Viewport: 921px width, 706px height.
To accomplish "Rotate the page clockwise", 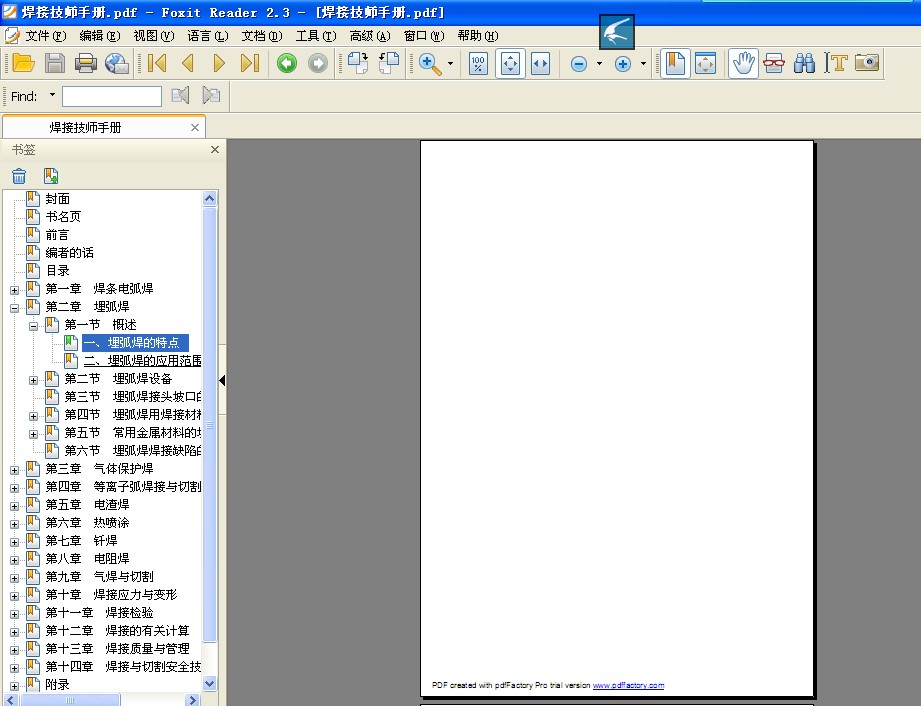I will 358,63.
